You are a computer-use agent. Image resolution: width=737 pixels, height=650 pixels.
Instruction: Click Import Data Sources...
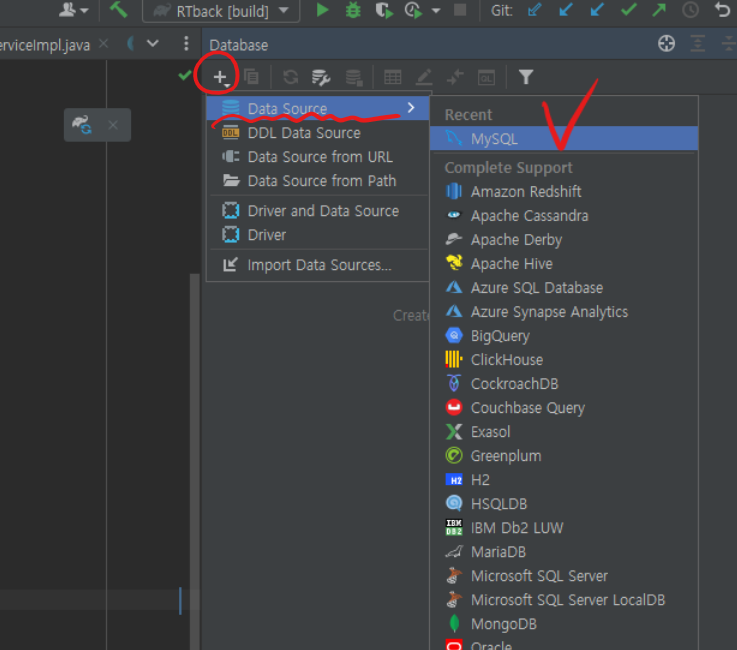pyautogui.click(x=317, y=265)
